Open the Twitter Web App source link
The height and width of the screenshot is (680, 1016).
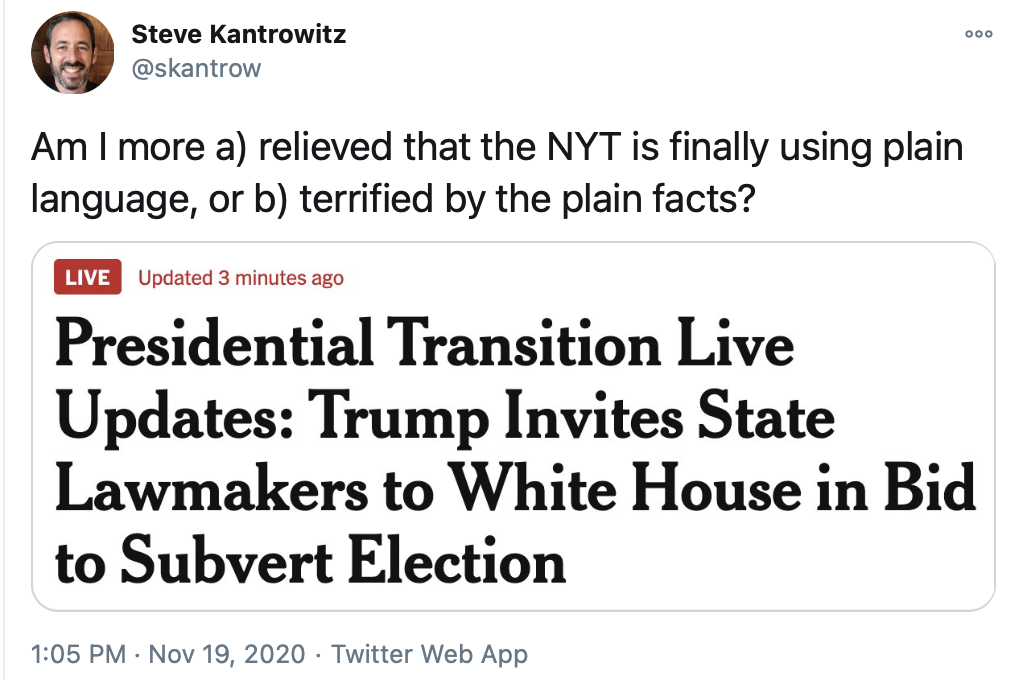tap(429, 655)
